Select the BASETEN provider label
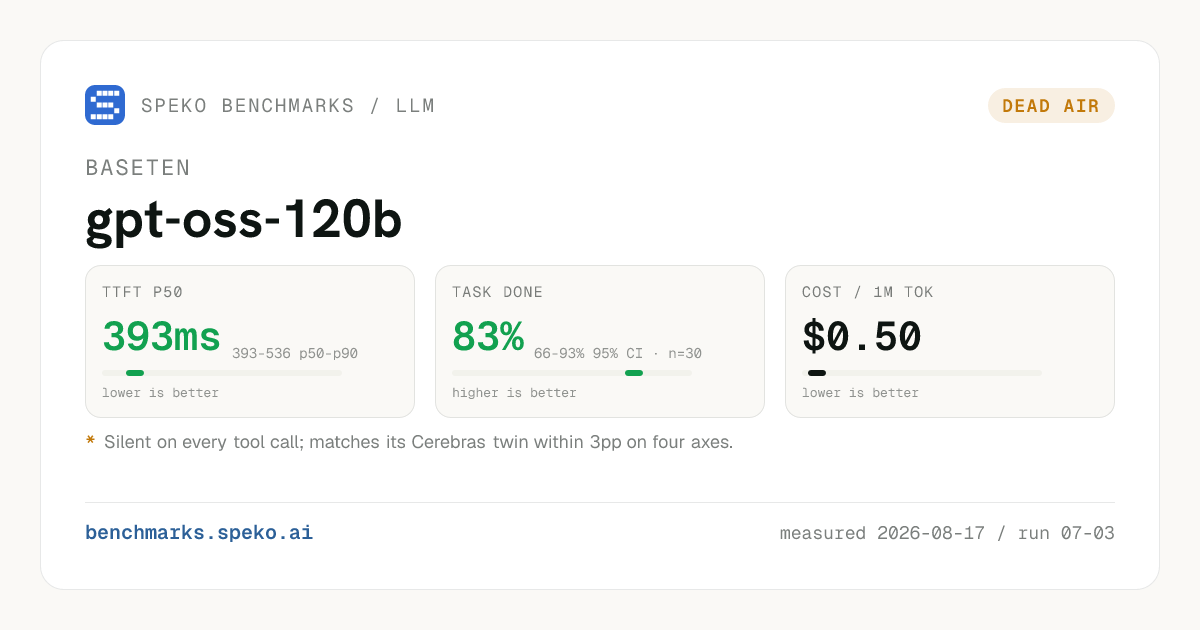Viewport: 1200px width, 630px height. (138, 168)
